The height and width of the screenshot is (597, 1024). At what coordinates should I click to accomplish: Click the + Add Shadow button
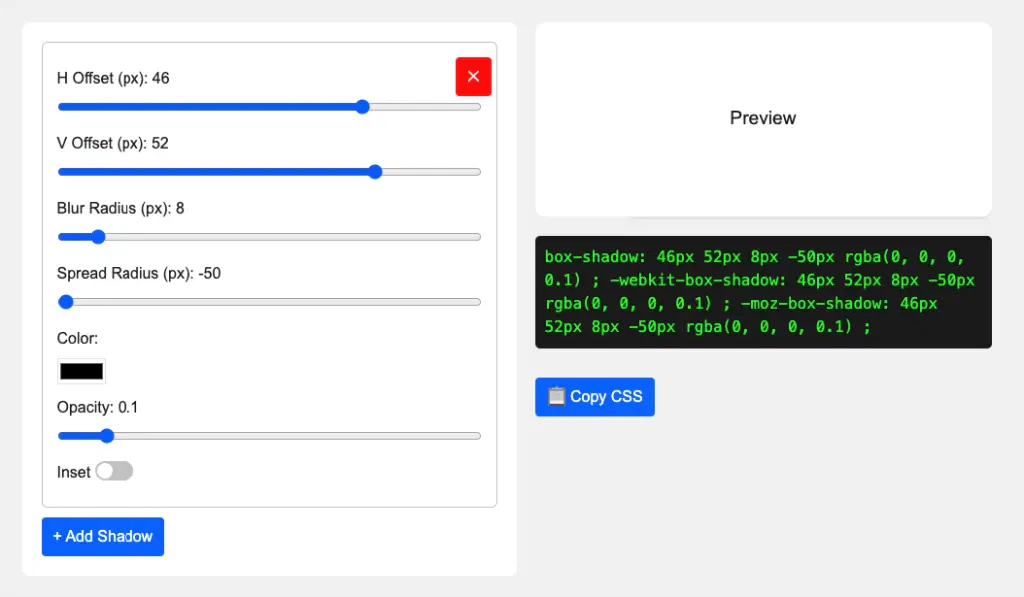(x=103, y=537)
